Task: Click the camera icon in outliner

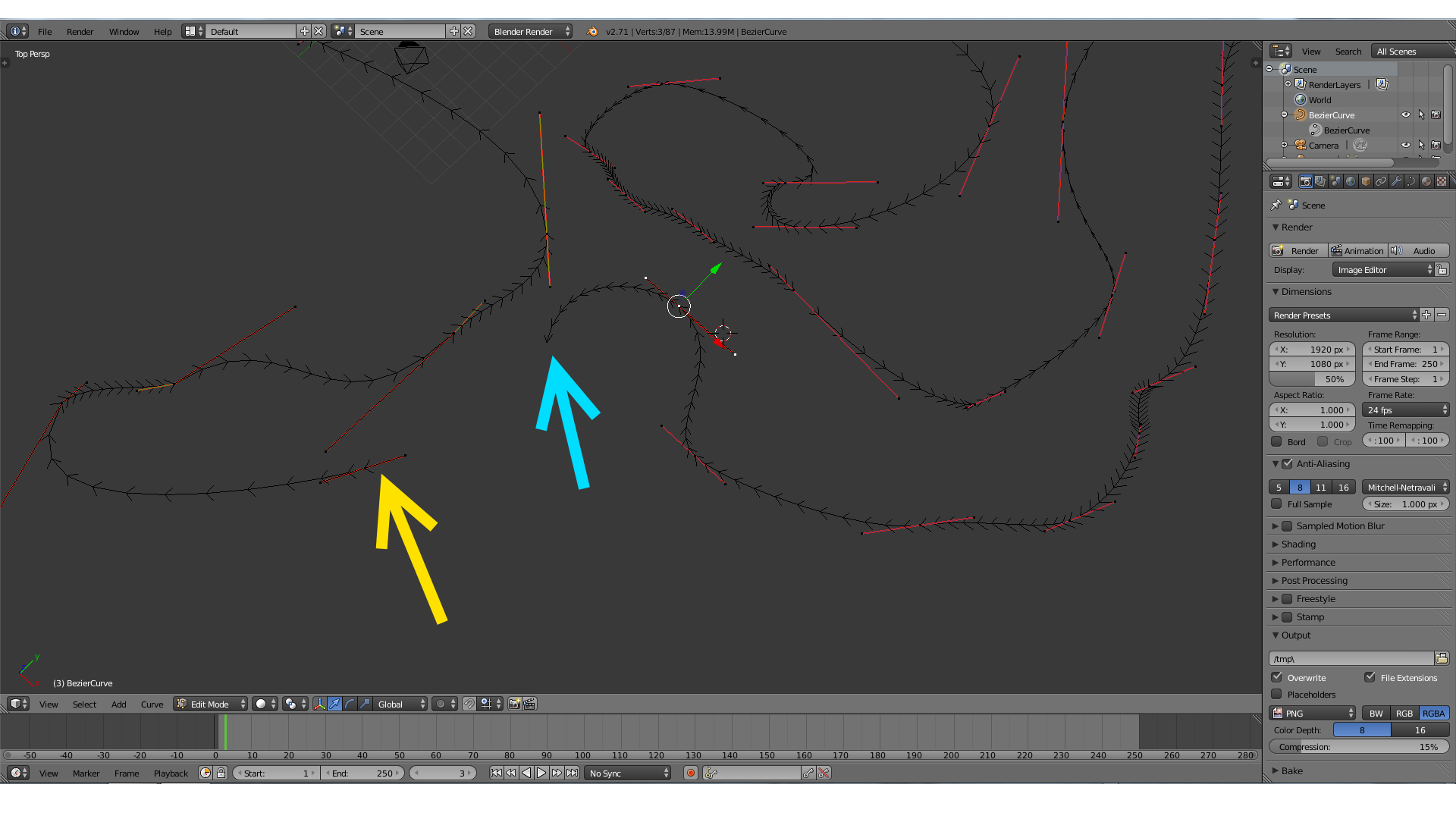Action: [x=1300, y=145]
